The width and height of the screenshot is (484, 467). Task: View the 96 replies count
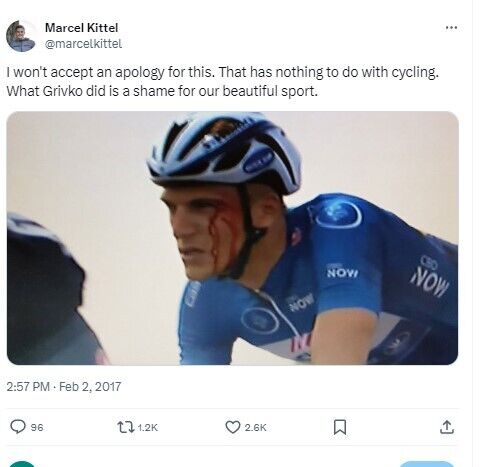(x=37, y=427)
